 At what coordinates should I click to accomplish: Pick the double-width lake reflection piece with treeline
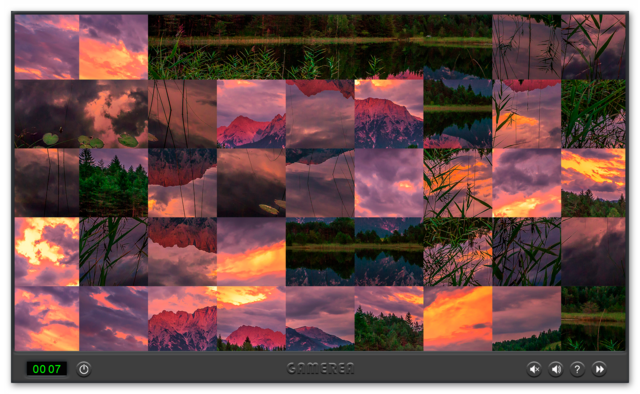[x=355, y=252]
